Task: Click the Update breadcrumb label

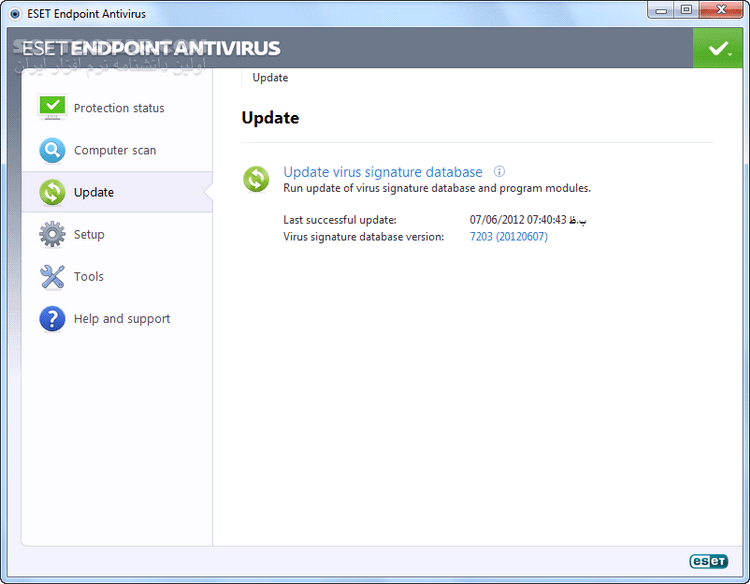Action: pos(270,77)
